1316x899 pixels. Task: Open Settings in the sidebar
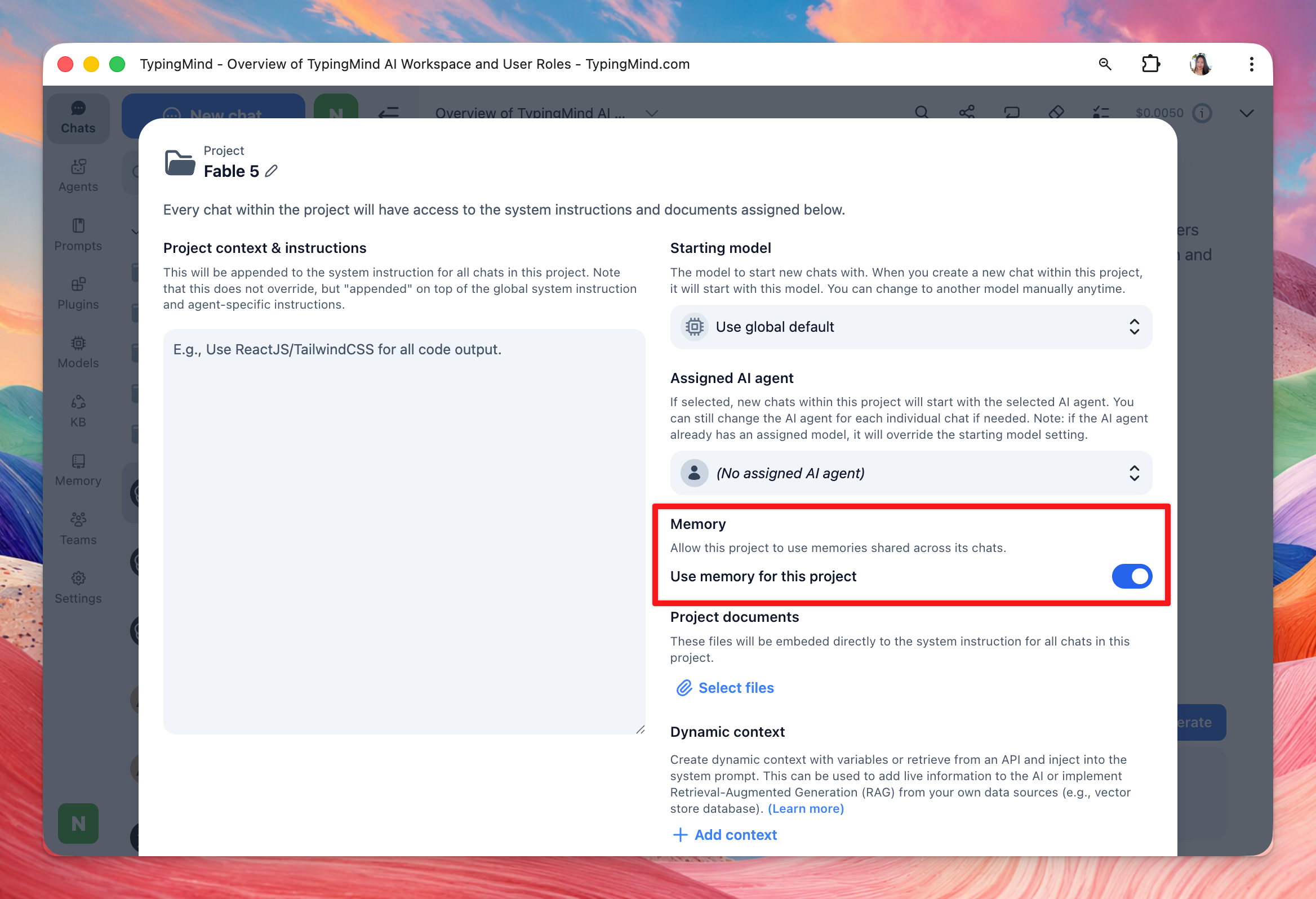coord(78,588)
